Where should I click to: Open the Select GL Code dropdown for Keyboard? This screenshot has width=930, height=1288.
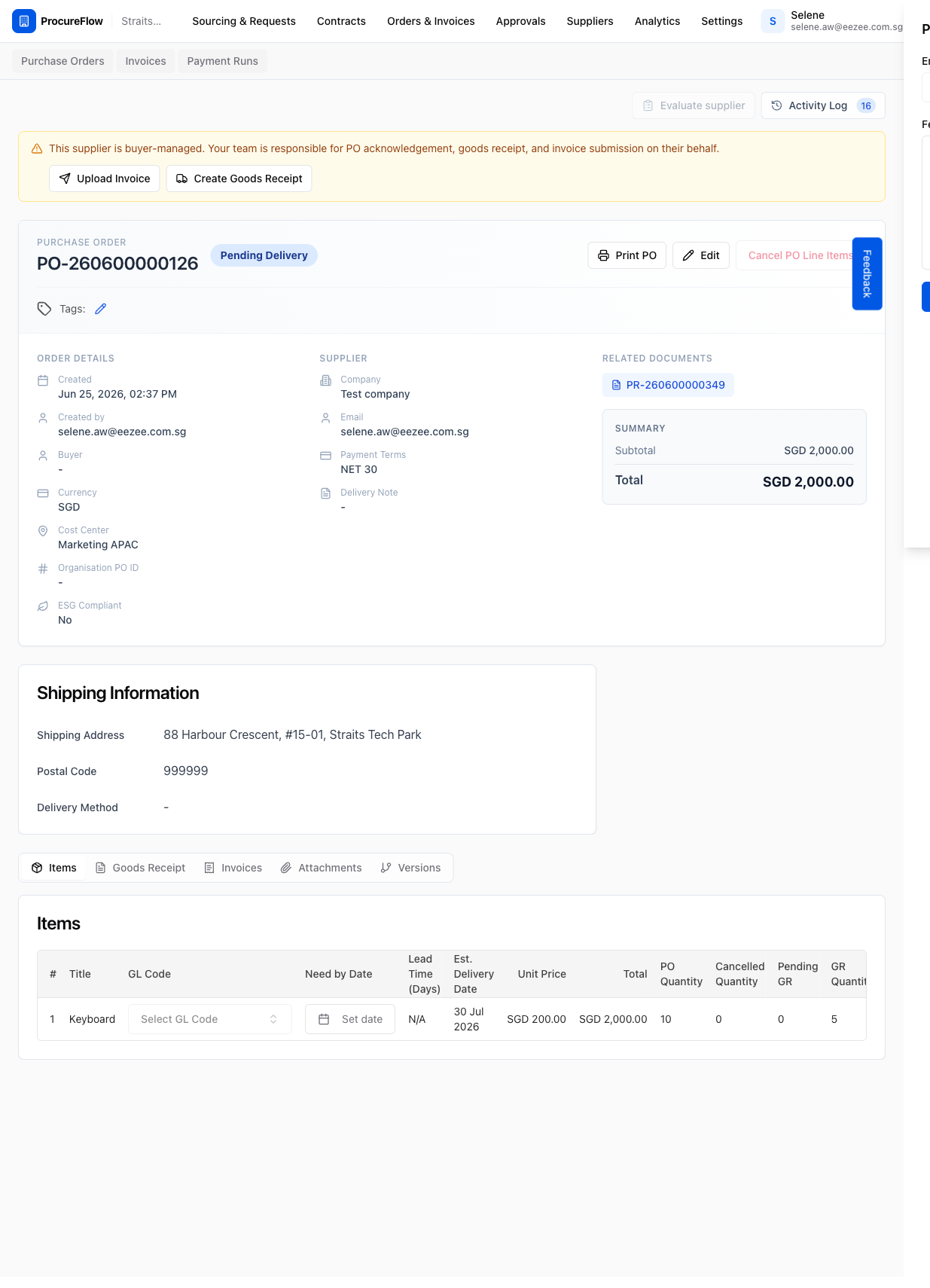[x=210, y=1019]
